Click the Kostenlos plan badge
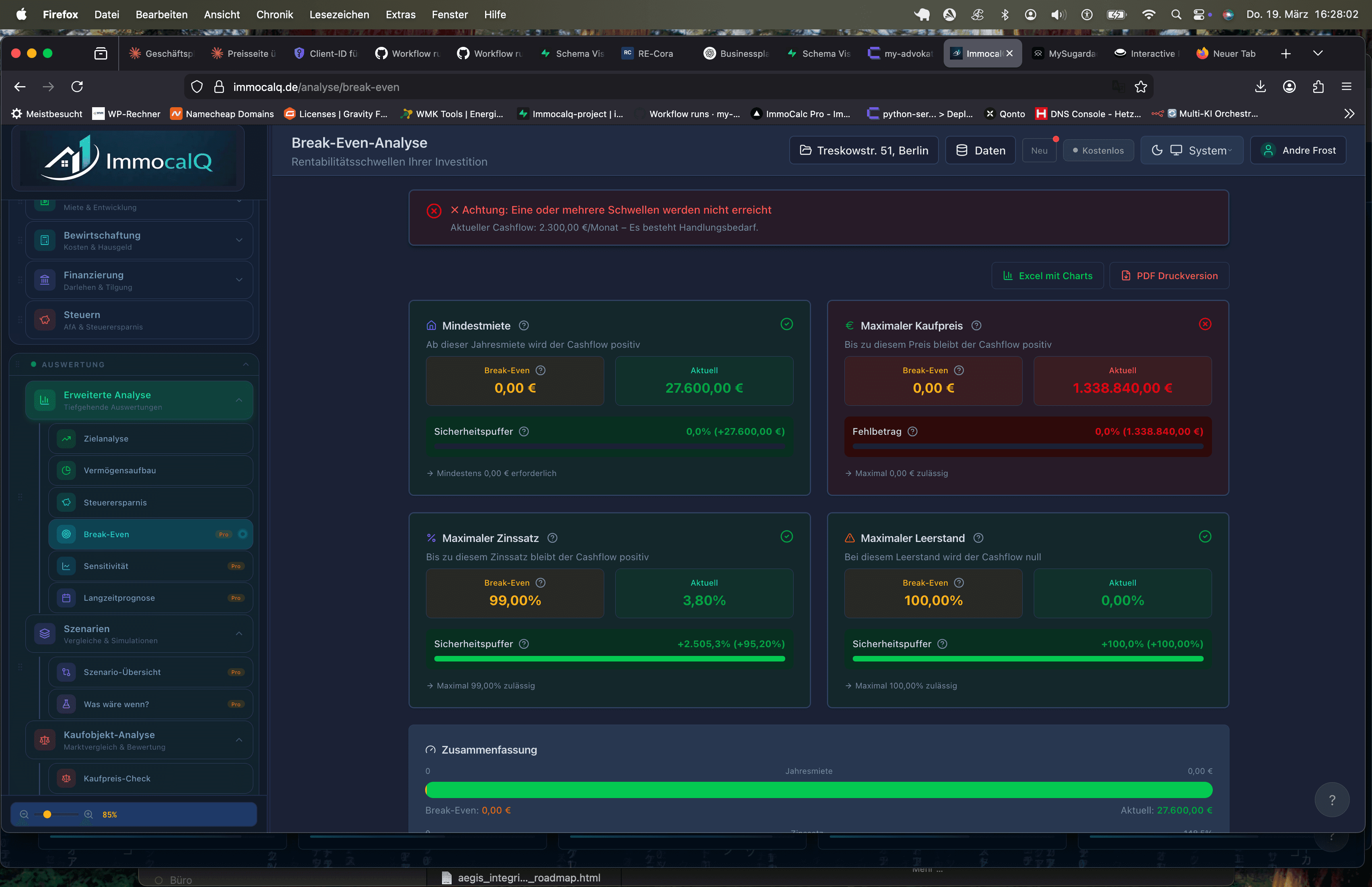The height and width of the screenshot is (887, 1372). (x=1098, y=150)
